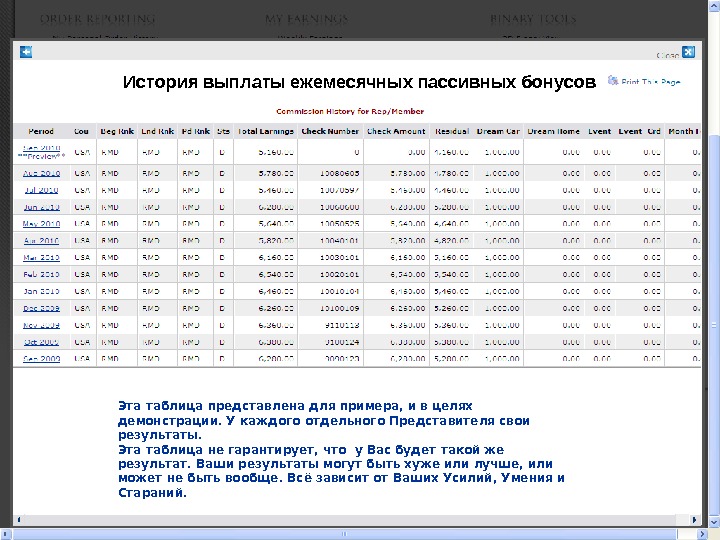Click the Commission History for Rep/Member caption

point(350,111)
